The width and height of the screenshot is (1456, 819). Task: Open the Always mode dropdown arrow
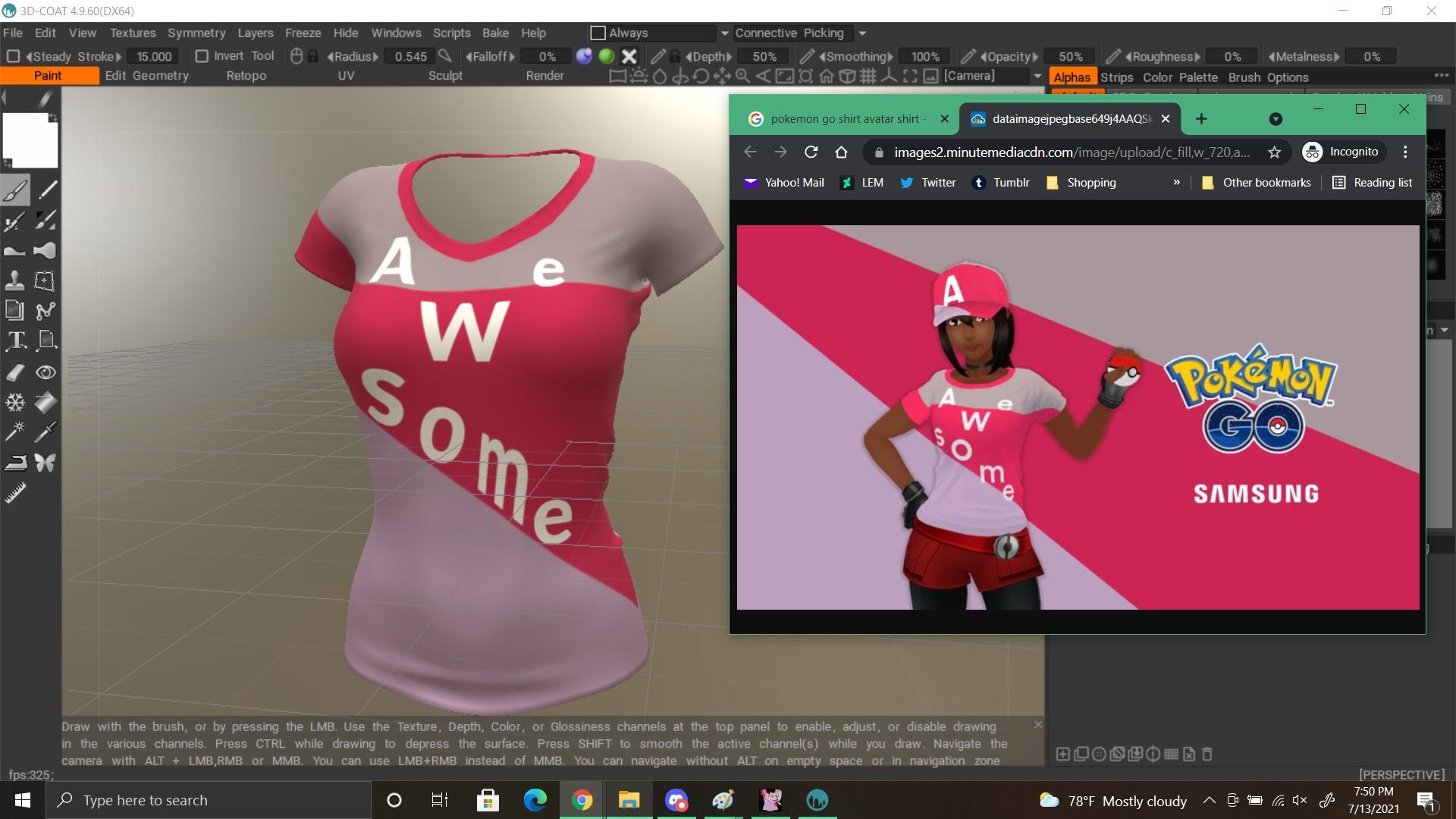click(x=724, y=33)
